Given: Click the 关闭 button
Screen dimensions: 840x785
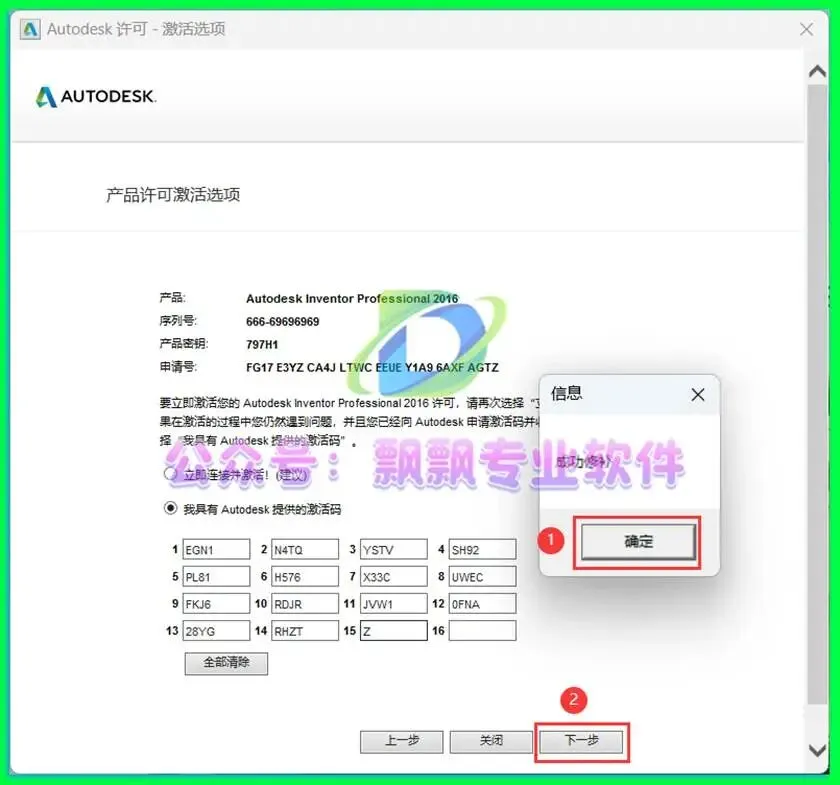Looking at the screenshot, I should pos(491,742).
